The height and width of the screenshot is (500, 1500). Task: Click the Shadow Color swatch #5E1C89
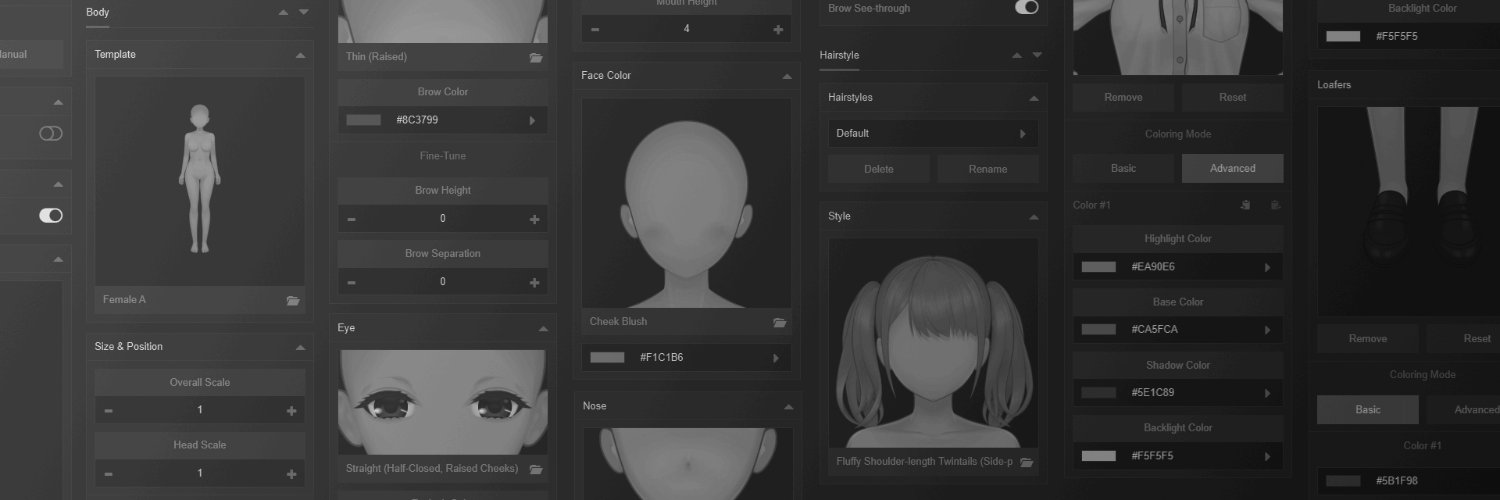[1098, 393]
